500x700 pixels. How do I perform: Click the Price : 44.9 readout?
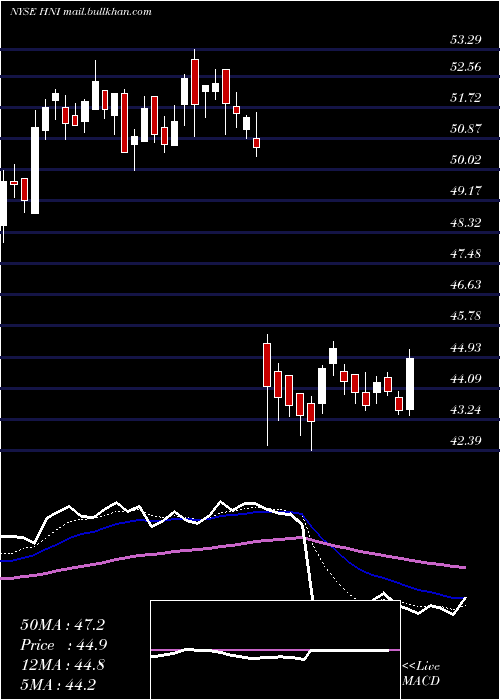[x=63, y=645]
